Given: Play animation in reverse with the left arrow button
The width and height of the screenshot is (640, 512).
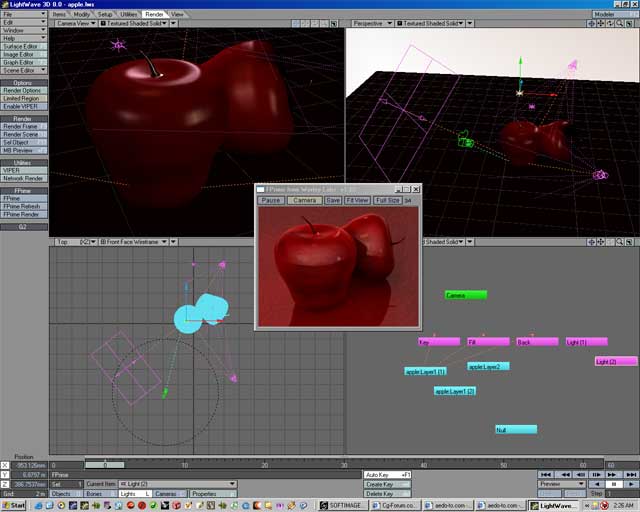Looking at the screenshot, I should [x=597, y=484].
